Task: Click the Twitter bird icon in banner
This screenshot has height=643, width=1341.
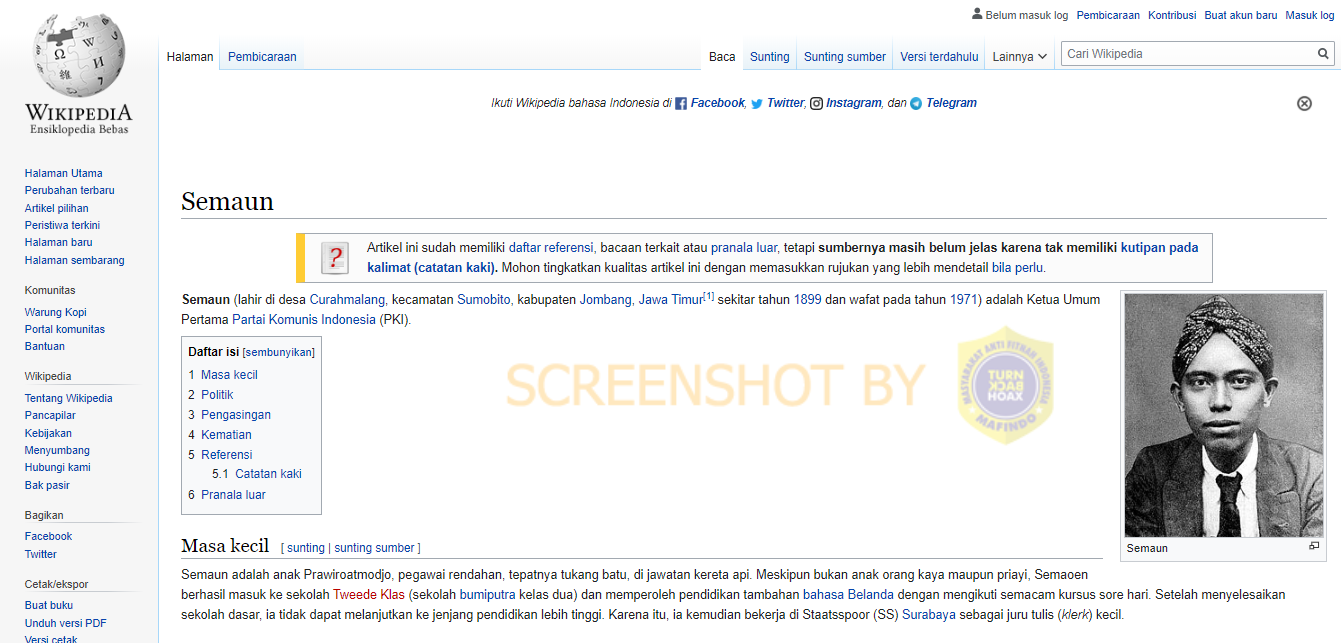Action: 757,103
